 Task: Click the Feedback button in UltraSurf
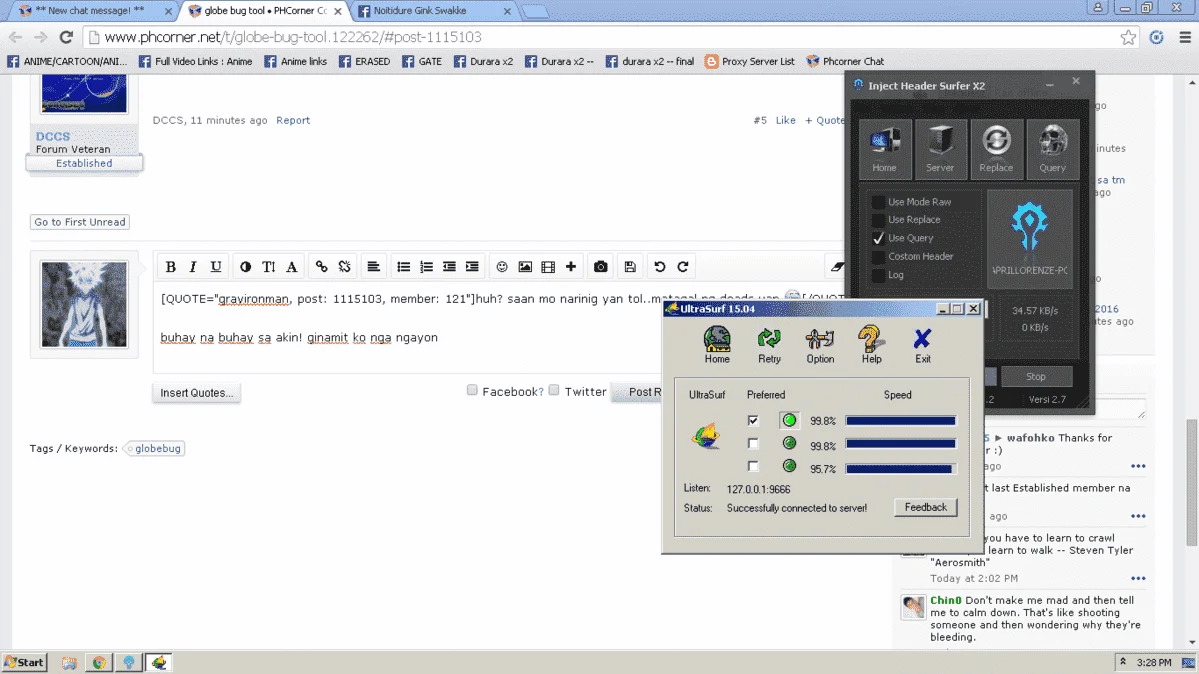coord(925,507)
